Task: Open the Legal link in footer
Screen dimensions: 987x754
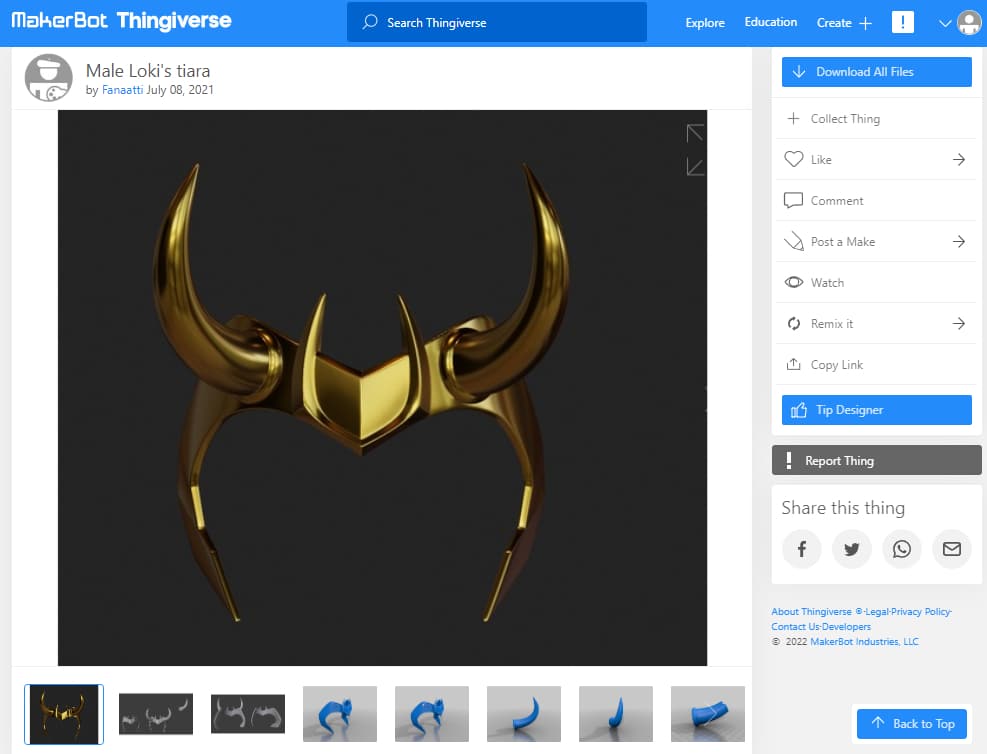Action: click(x=877, y=611)
